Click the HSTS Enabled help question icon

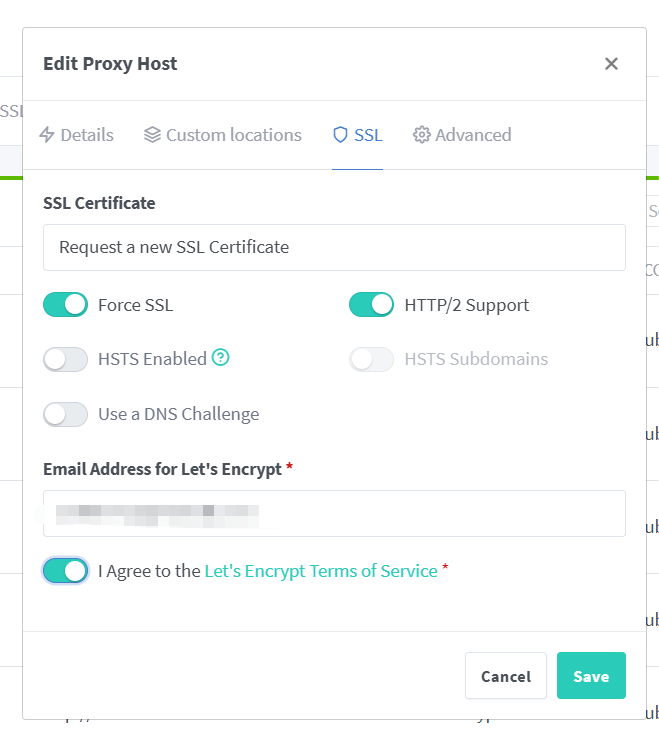221,358
